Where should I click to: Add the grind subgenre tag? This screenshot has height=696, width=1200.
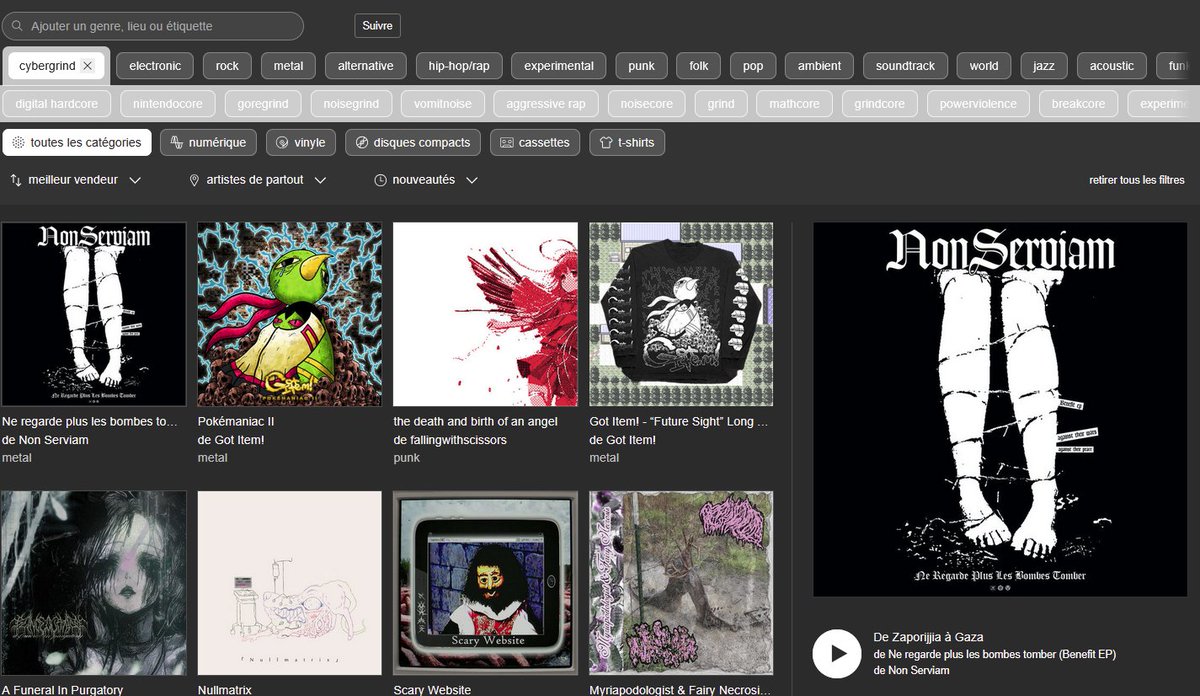[721, 104]
